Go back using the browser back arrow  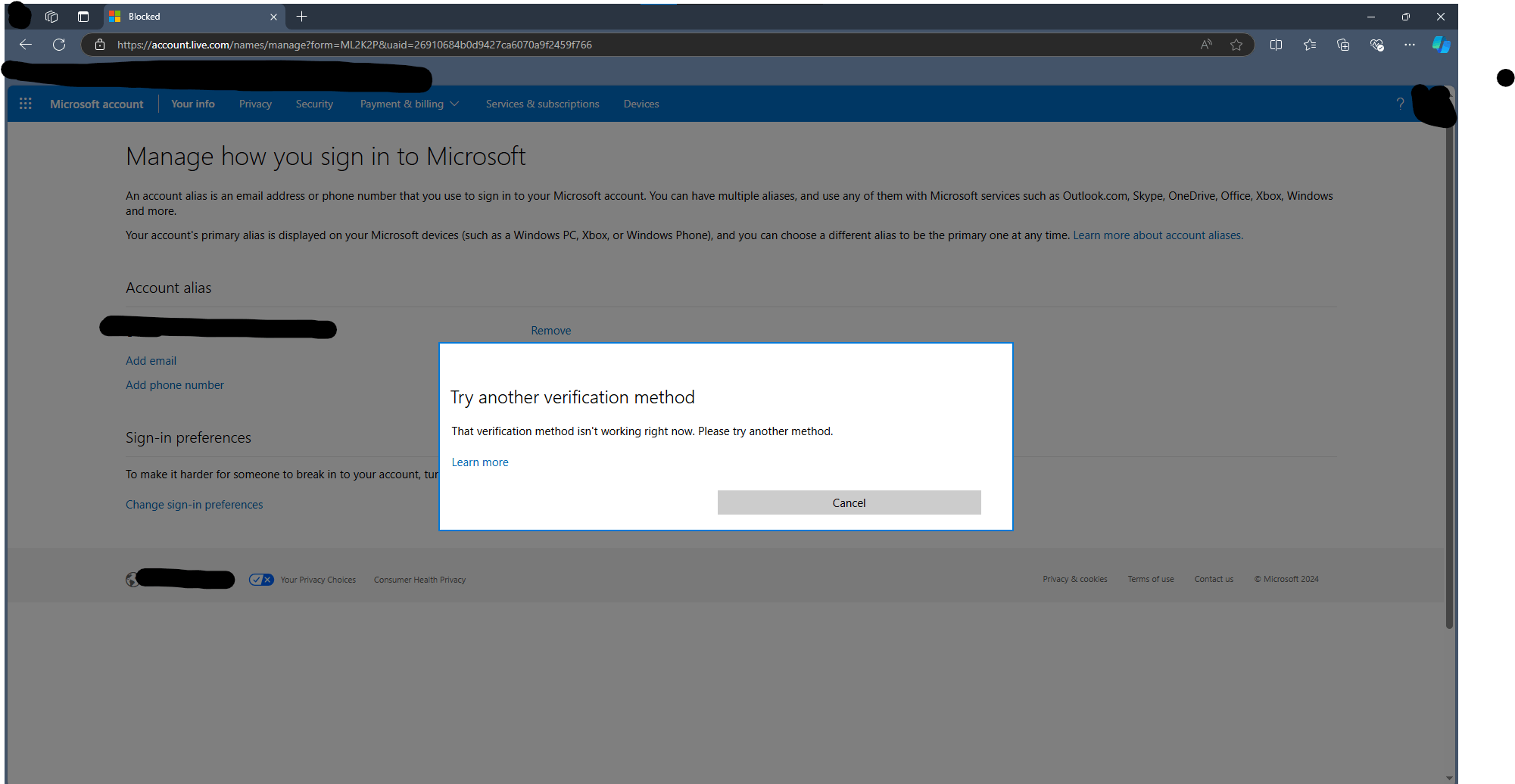(x=26, y=45)
